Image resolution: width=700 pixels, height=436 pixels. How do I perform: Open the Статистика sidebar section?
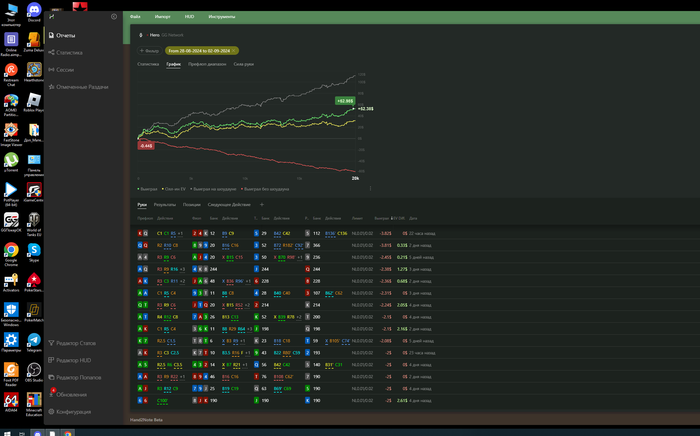point(69,52)
